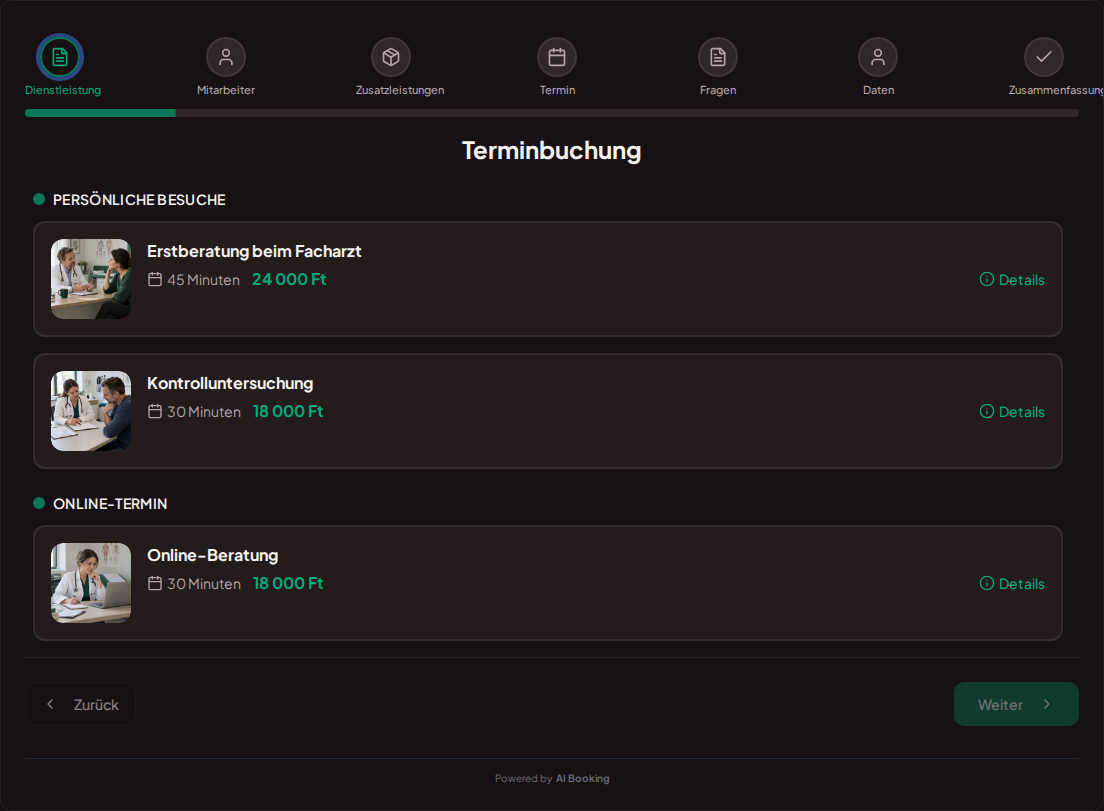The width and height of the screenshot is (1104, 811).
Task: Click the Dienstleistung step document icon
Action: pyautogui.click(x=60, y=57)
